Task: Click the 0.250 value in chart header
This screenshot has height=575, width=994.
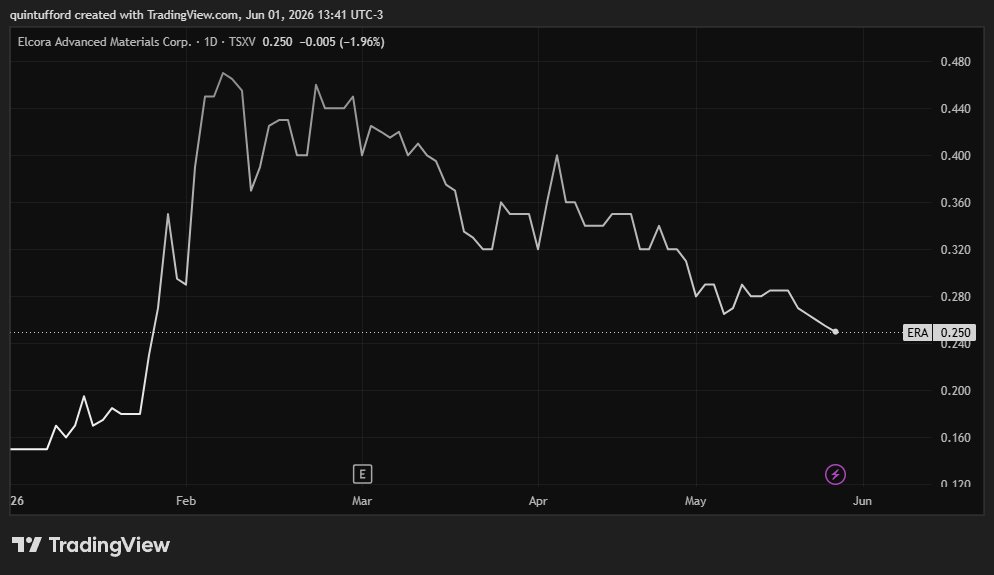Action: [x=278, y=42]
